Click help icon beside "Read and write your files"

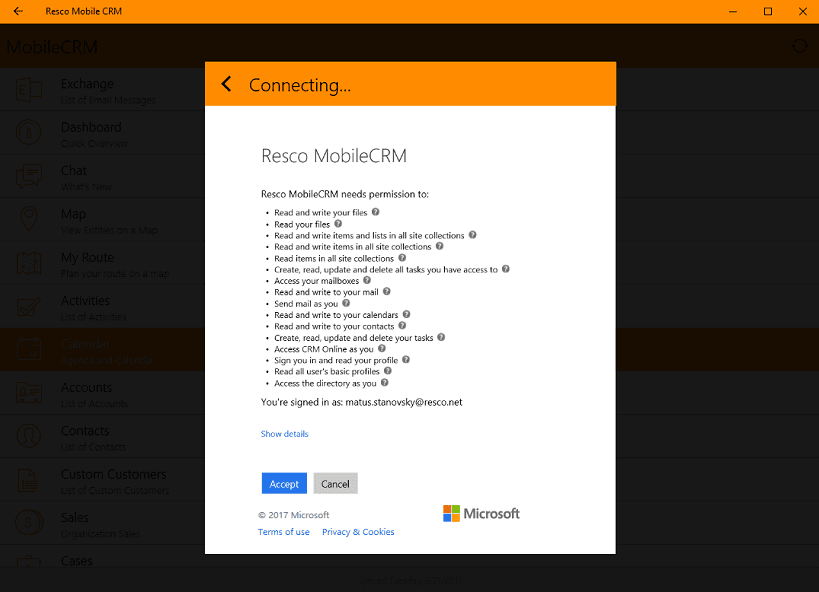376,212
